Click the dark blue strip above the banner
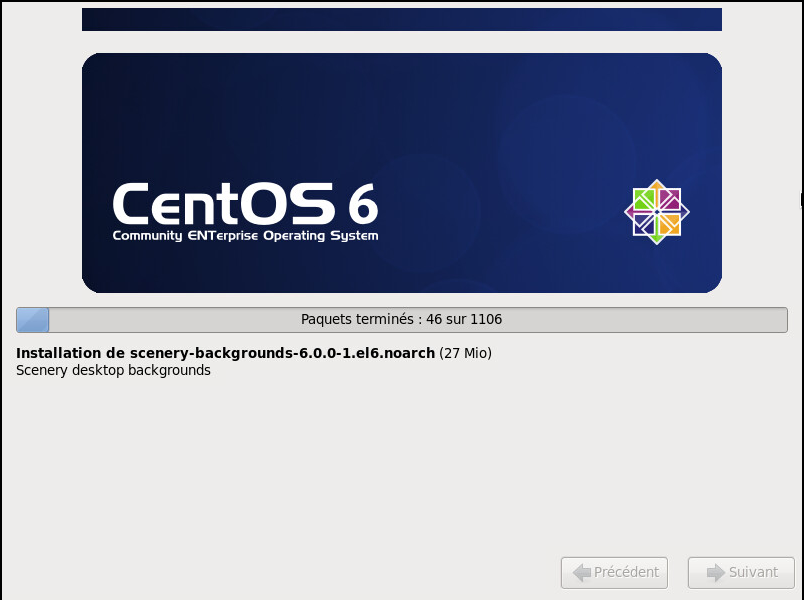The height and width of the screenshot is (600, 804). (x=401, y=19)
